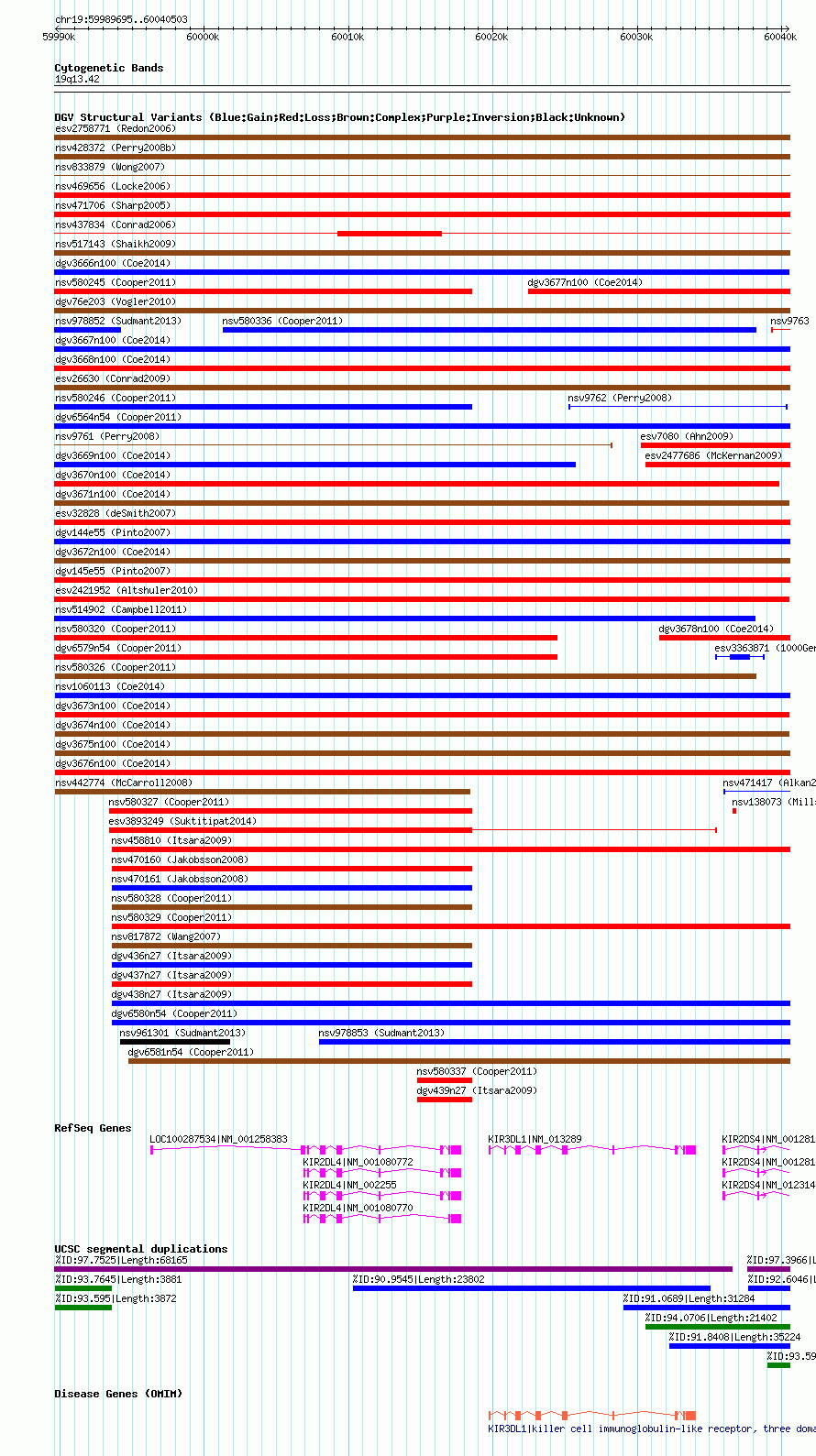
Task: Click the blue nsv580336 (Cooper2011) bar
Action: click(x=490, y=330)
